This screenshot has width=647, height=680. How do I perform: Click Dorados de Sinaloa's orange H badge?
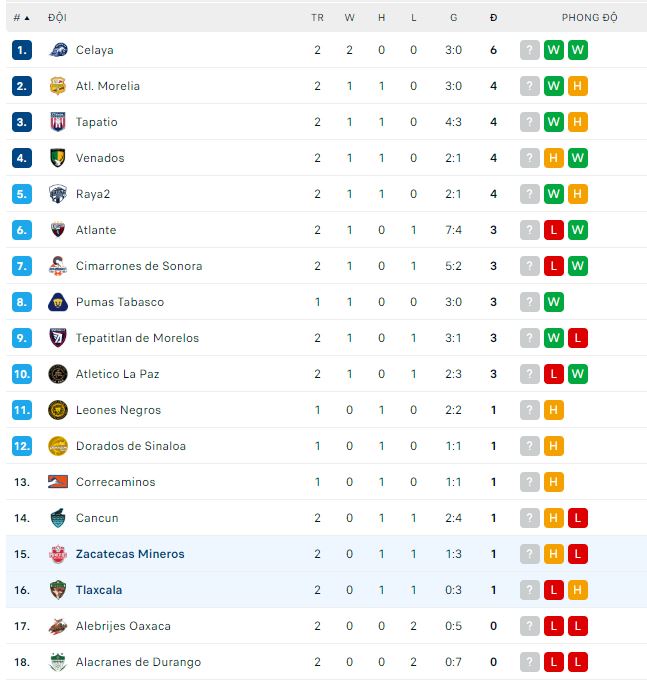click(554, 446)
